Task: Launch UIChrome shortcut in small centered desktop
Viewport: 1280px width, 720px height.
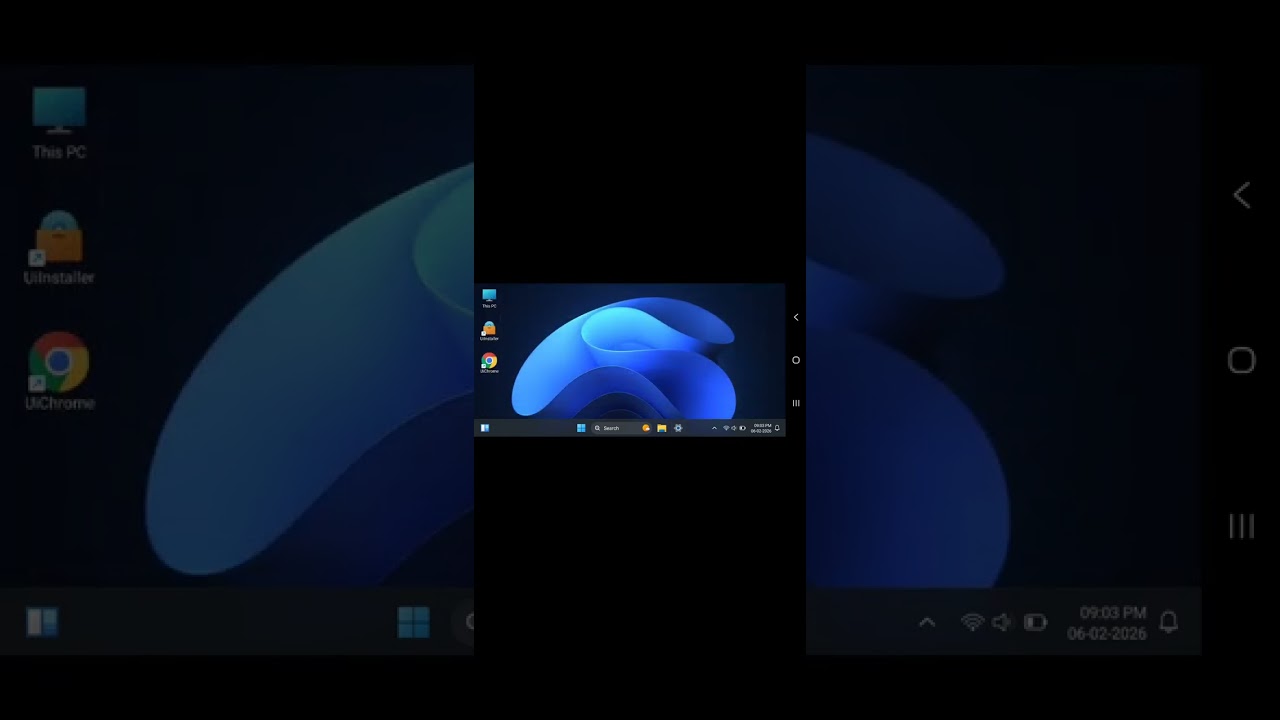Action: (489, 363)
